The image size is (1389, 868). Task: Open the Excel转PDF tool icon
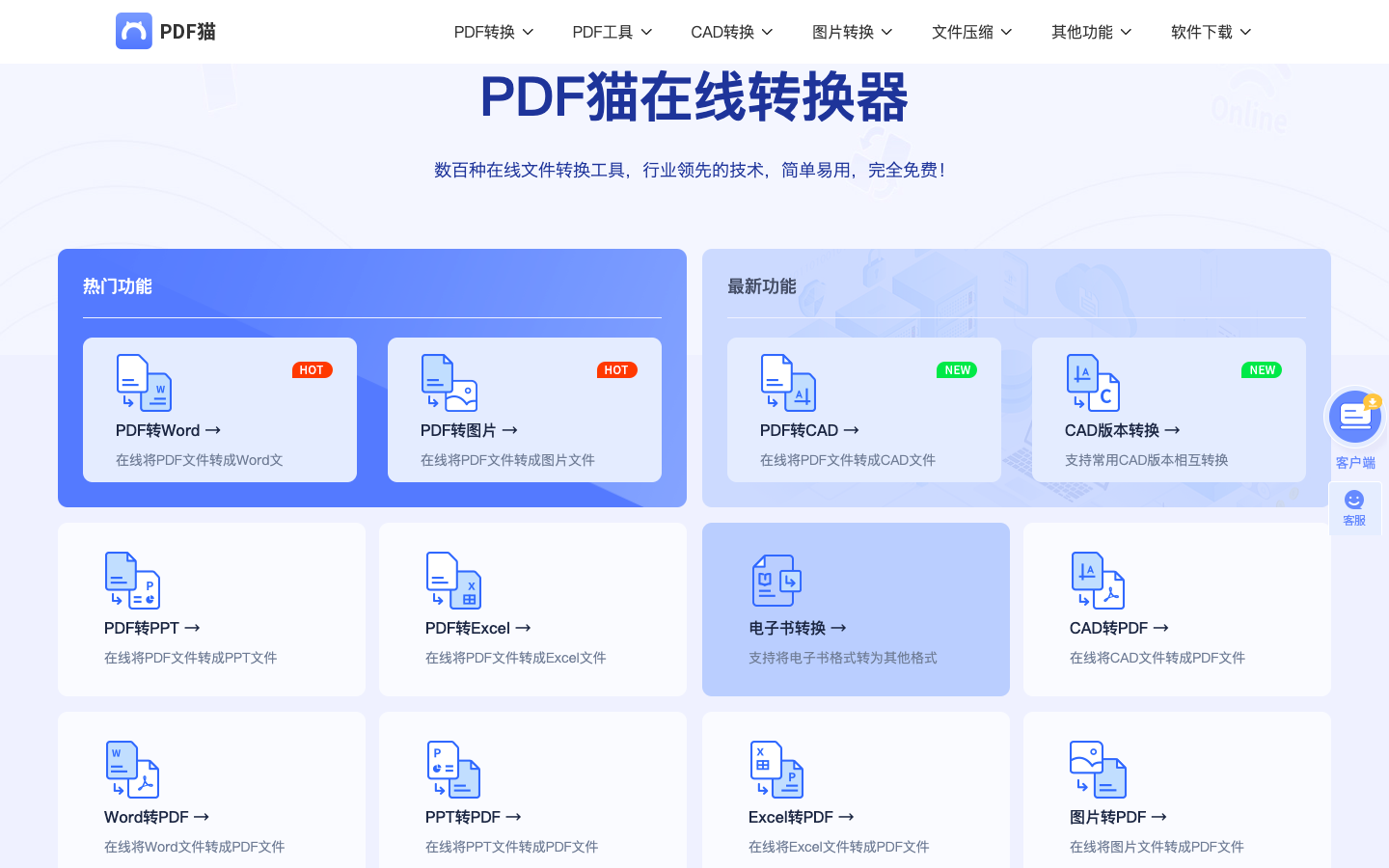(x=775, y=769)
